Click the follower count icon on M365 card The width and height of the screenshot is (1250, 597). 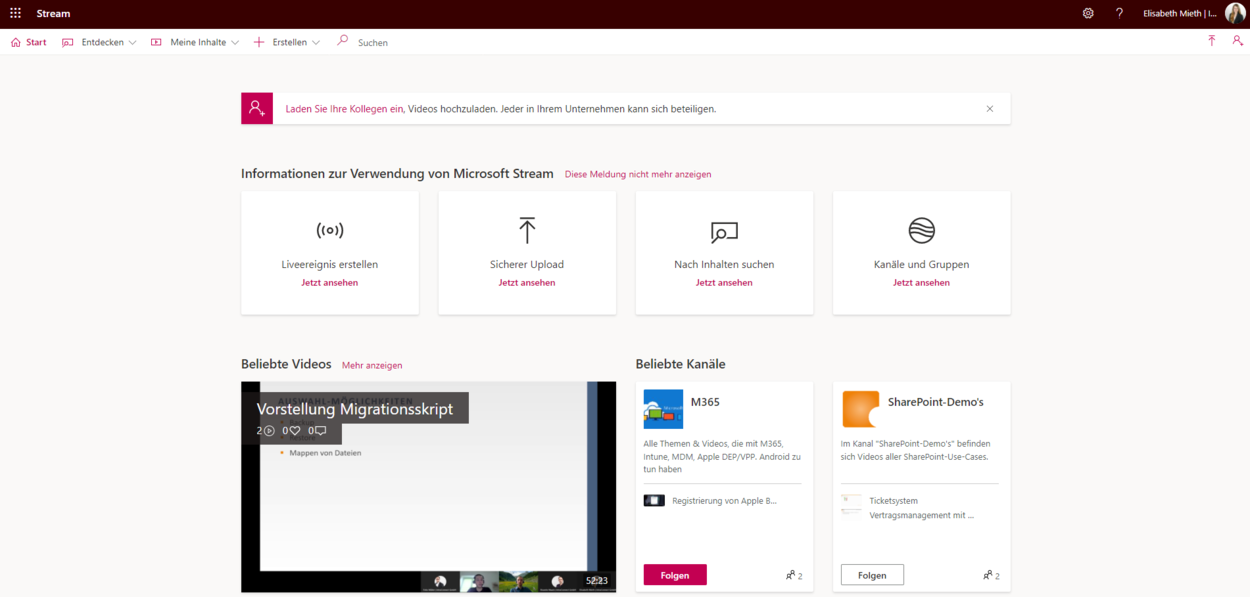click(790, 575)
